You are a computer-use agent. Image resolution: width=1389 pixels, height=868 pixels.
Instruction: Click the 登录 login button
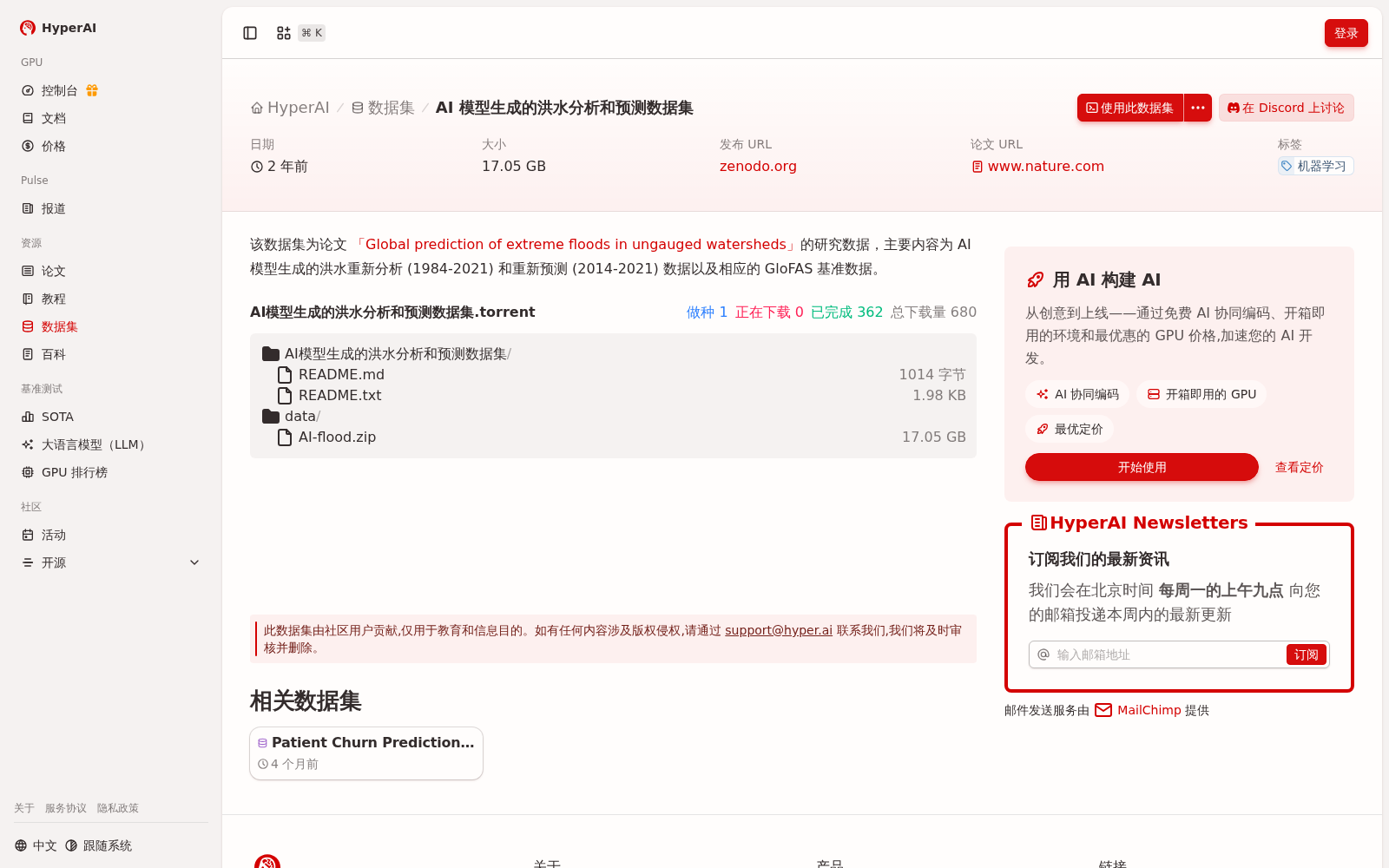point(1346,33)
